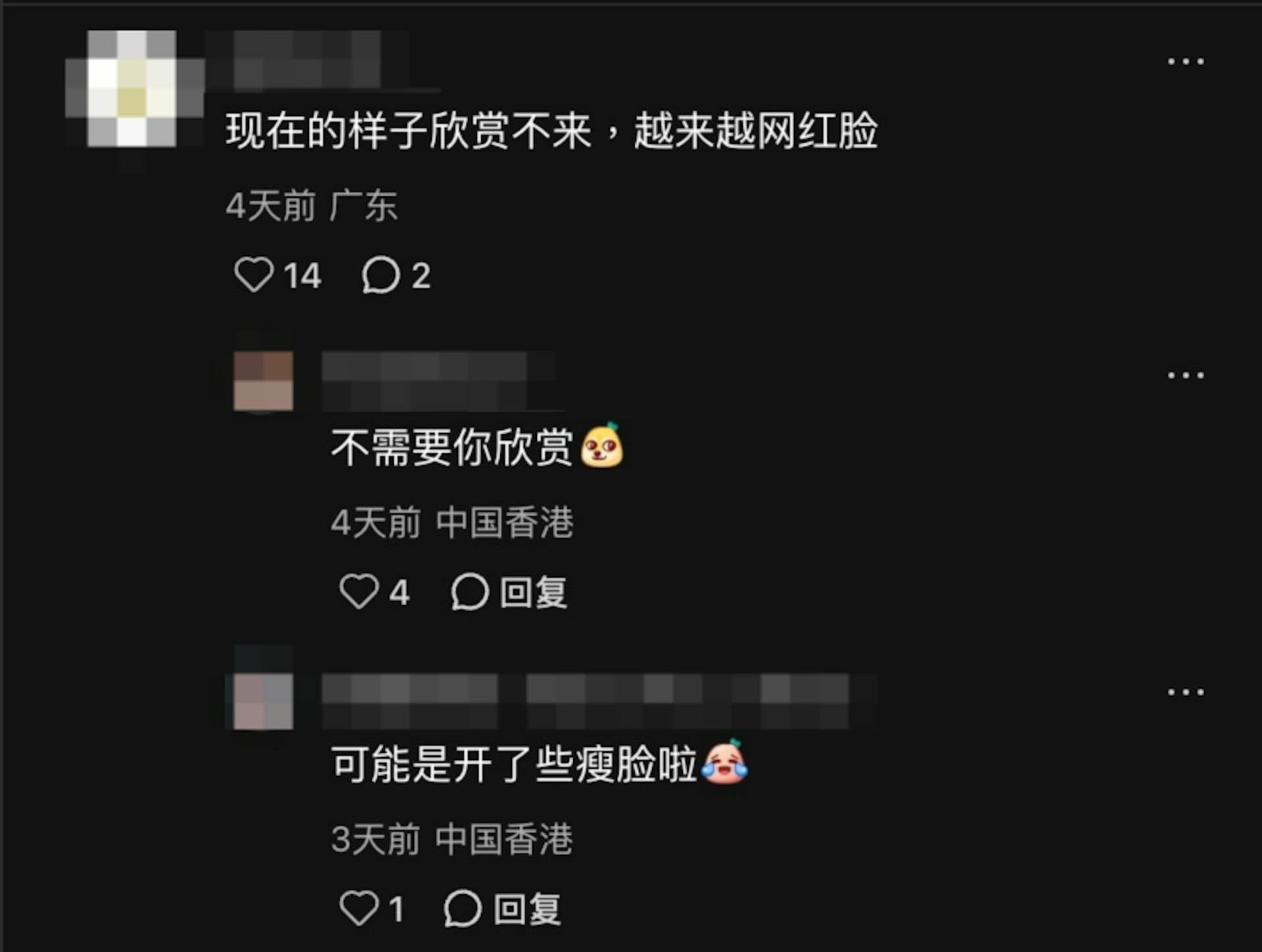1262x952 pixels.
Task: Click comment text "现在的样子欣赏不来，越来越网红脸"
Action: coord(552,131)
